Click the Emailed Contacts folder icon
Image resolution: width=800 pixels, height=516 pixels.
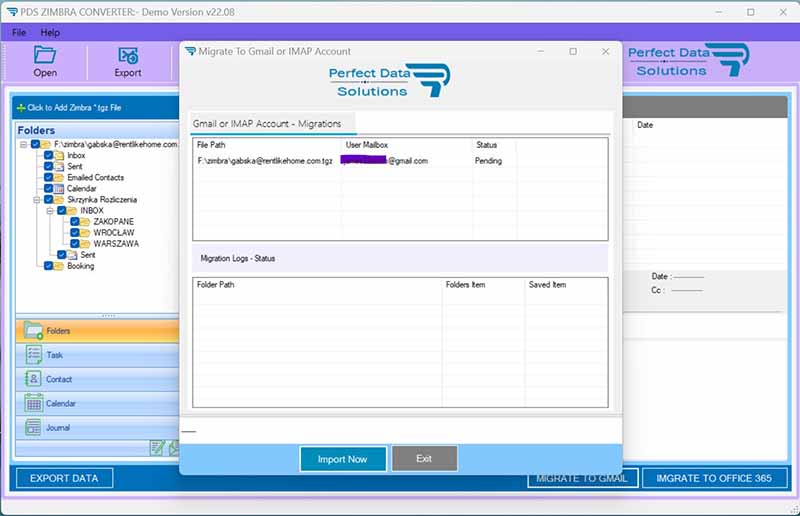click(x=59, y=177)
